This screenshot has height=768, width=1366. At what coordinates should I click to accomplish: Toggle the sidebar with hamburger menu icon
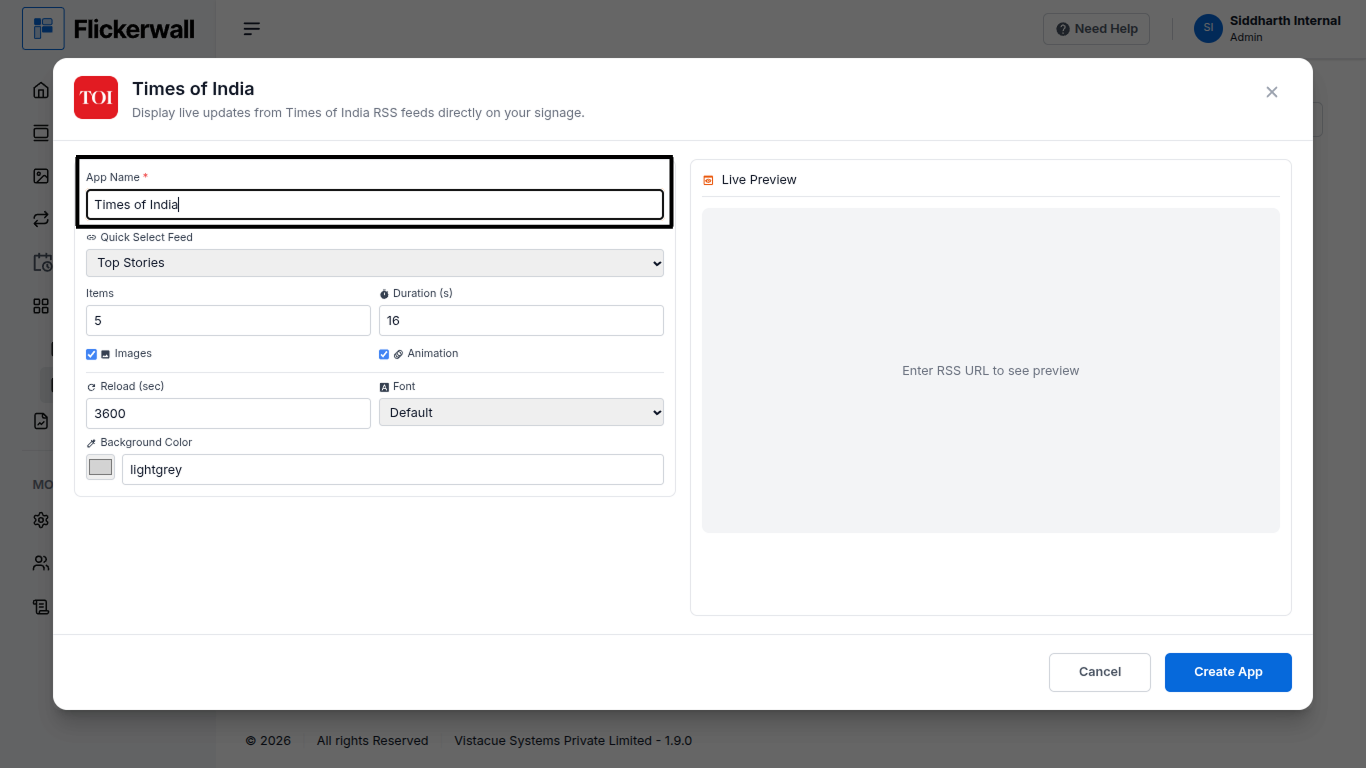click(252, 29)
